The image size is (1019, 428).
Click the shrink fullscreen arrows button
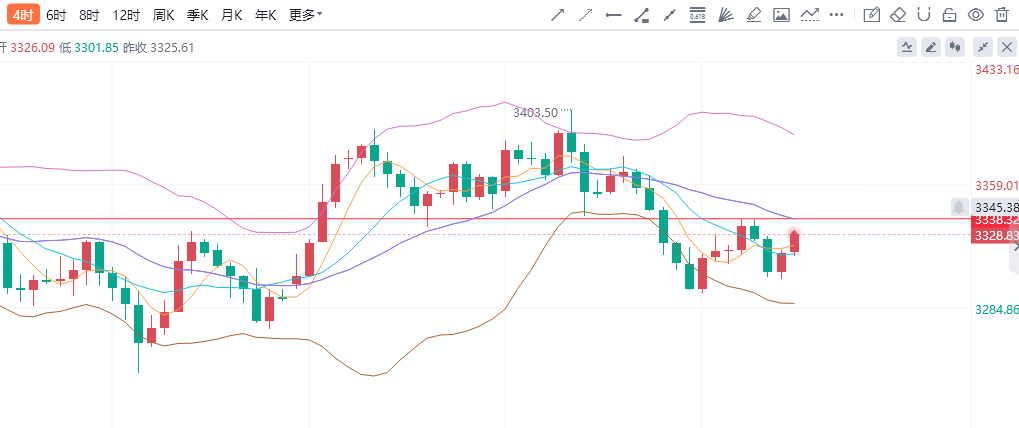pyautogui.click(x=983, y=47)
